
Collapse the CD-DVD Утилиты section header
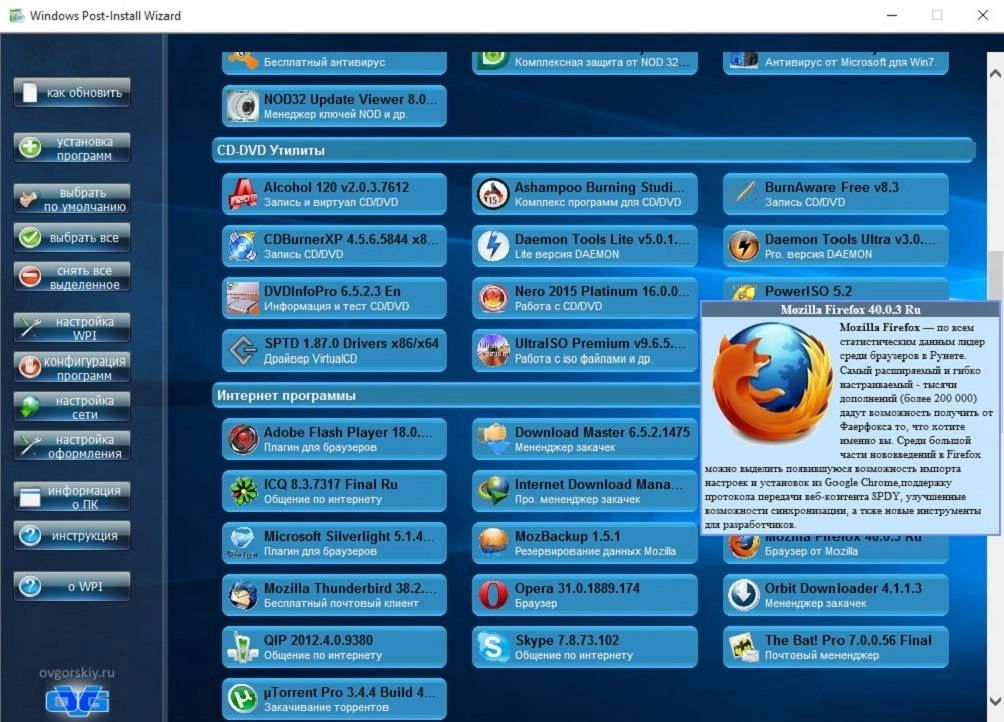(594, 148)
